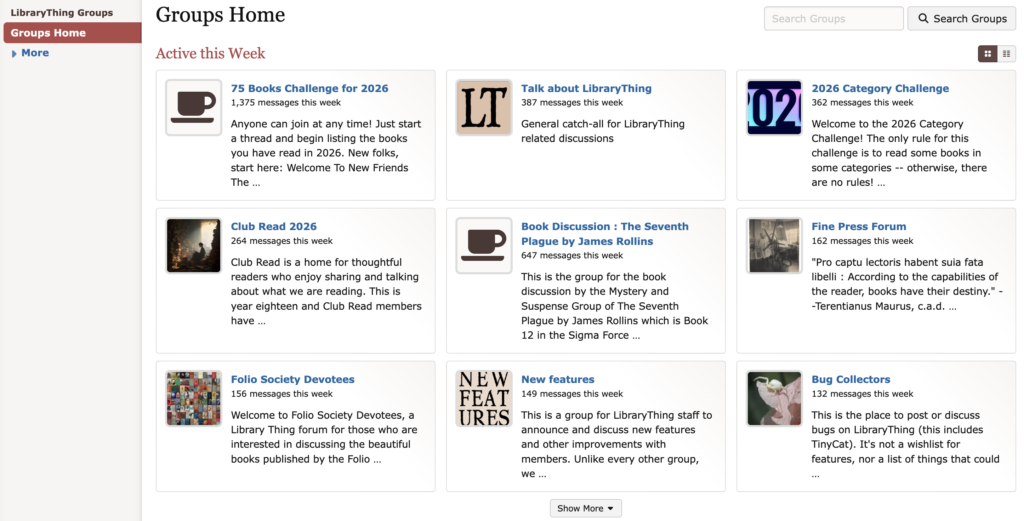This screenshot has height=521, width=1024.
Task: Expand the More section in sidebar
Action: coord(34,53)
